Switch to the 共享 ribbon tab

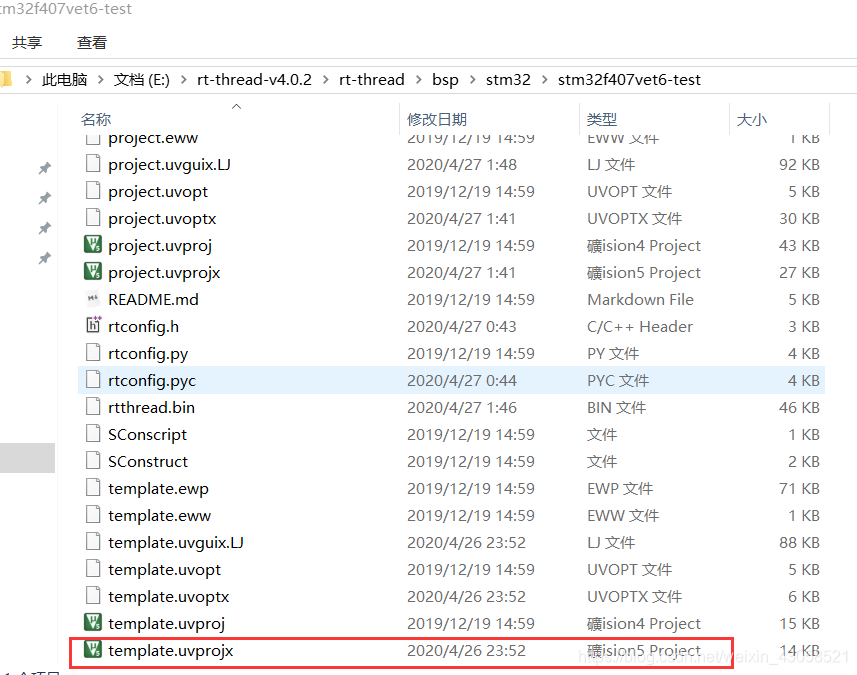27,42
